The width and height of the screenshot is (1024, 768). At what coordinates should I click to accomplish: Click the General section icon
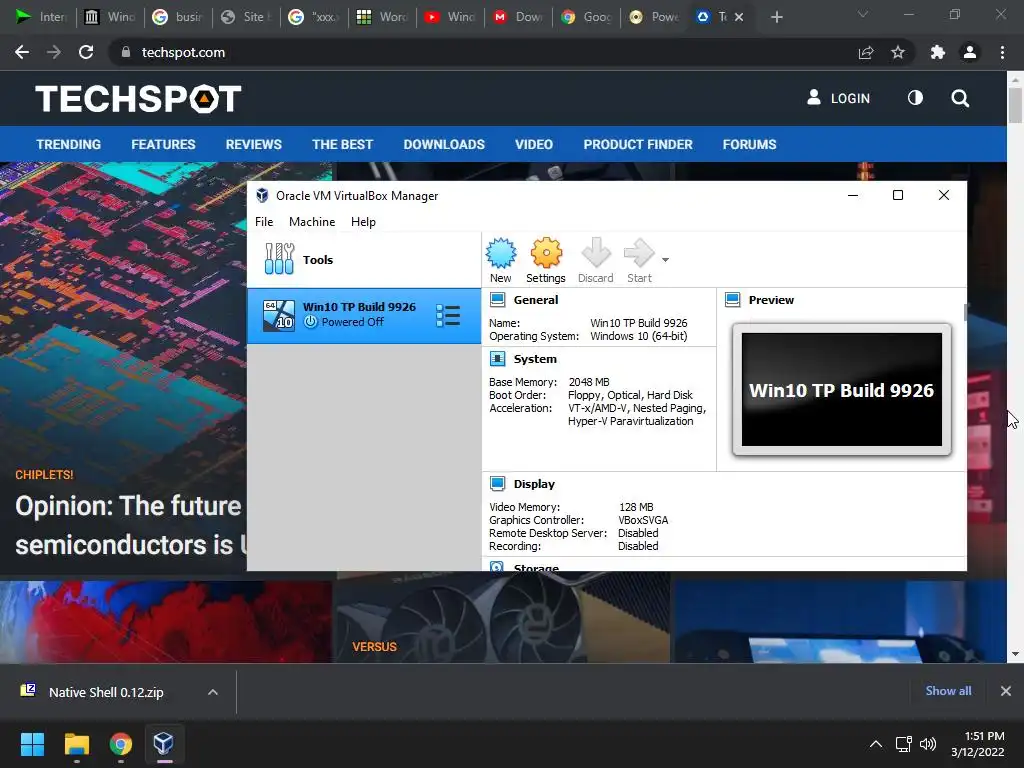tap(498, 300)
